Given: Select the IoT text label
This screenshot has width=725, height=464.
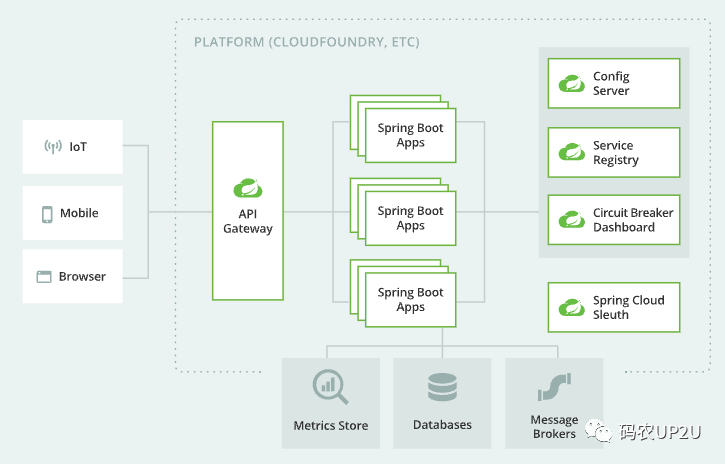Looking at the screenshot, I should (x=78, y=147).
